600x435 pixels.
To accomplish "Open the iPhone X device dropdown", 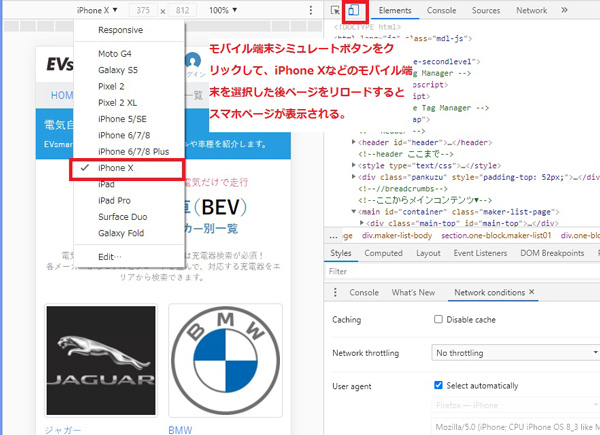I will pos(97,10).
